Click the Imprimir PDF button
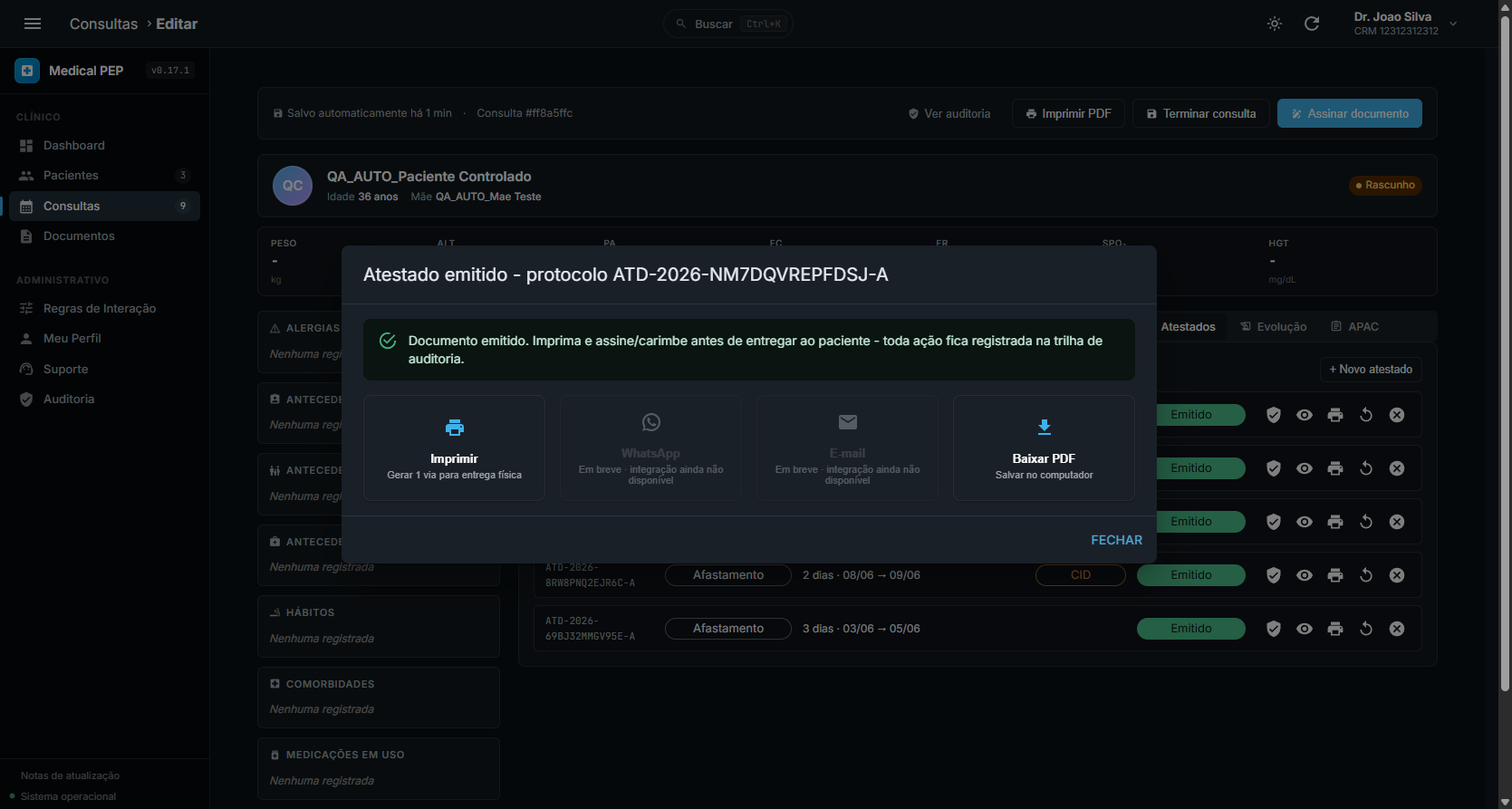This screenshot has height=809, width=1512. click(x=1068, y=113)
